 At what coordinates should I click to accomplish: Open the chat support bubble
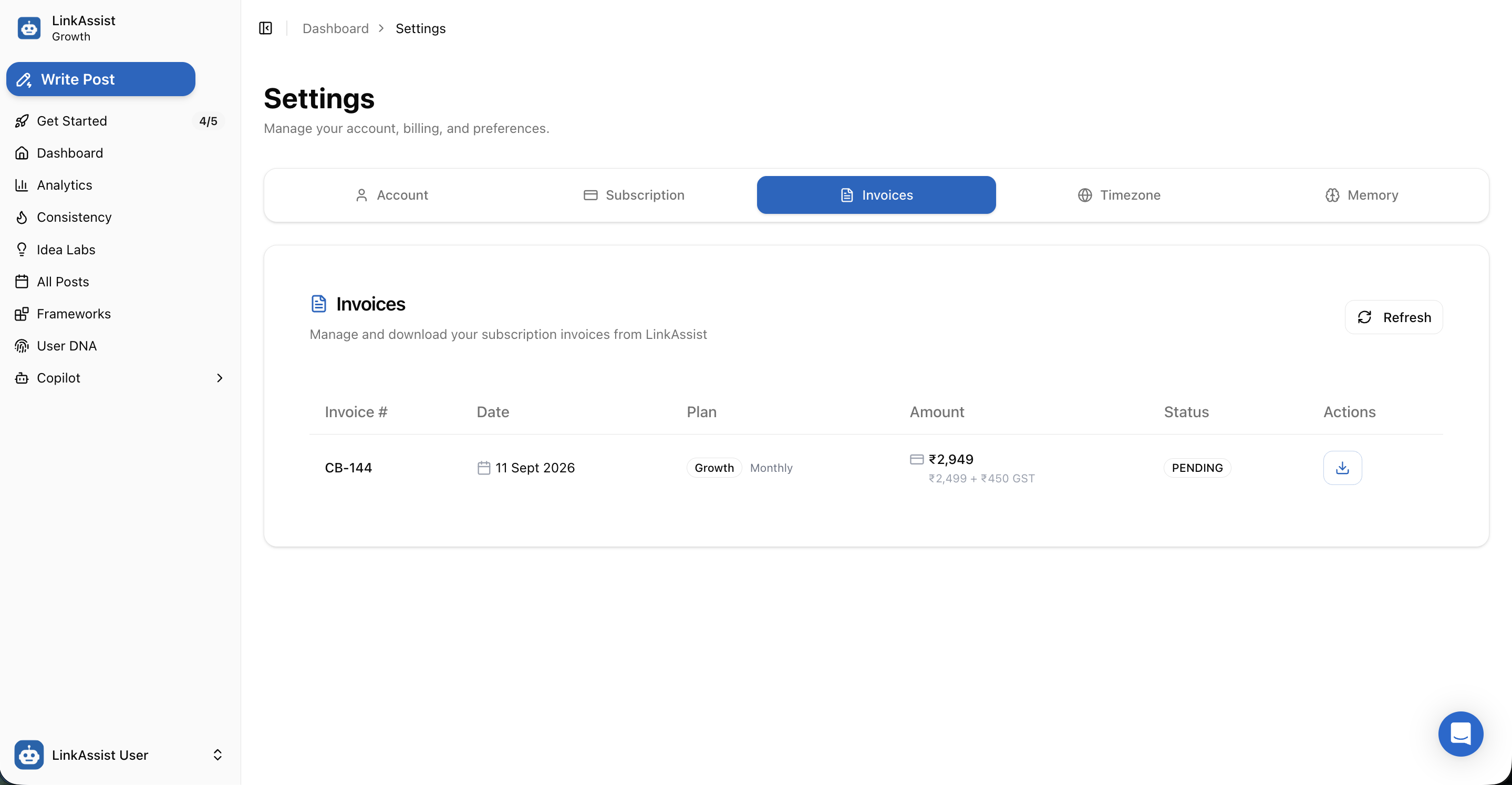coord(1461,734)
